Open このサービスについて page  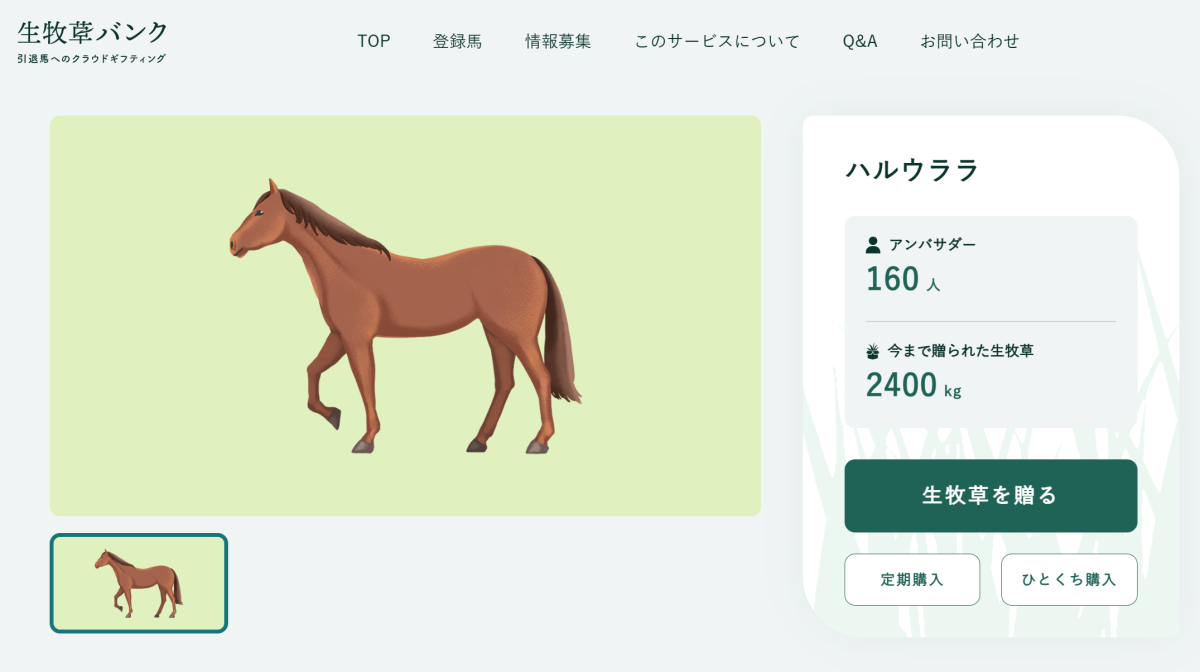(x=717, y=41)
